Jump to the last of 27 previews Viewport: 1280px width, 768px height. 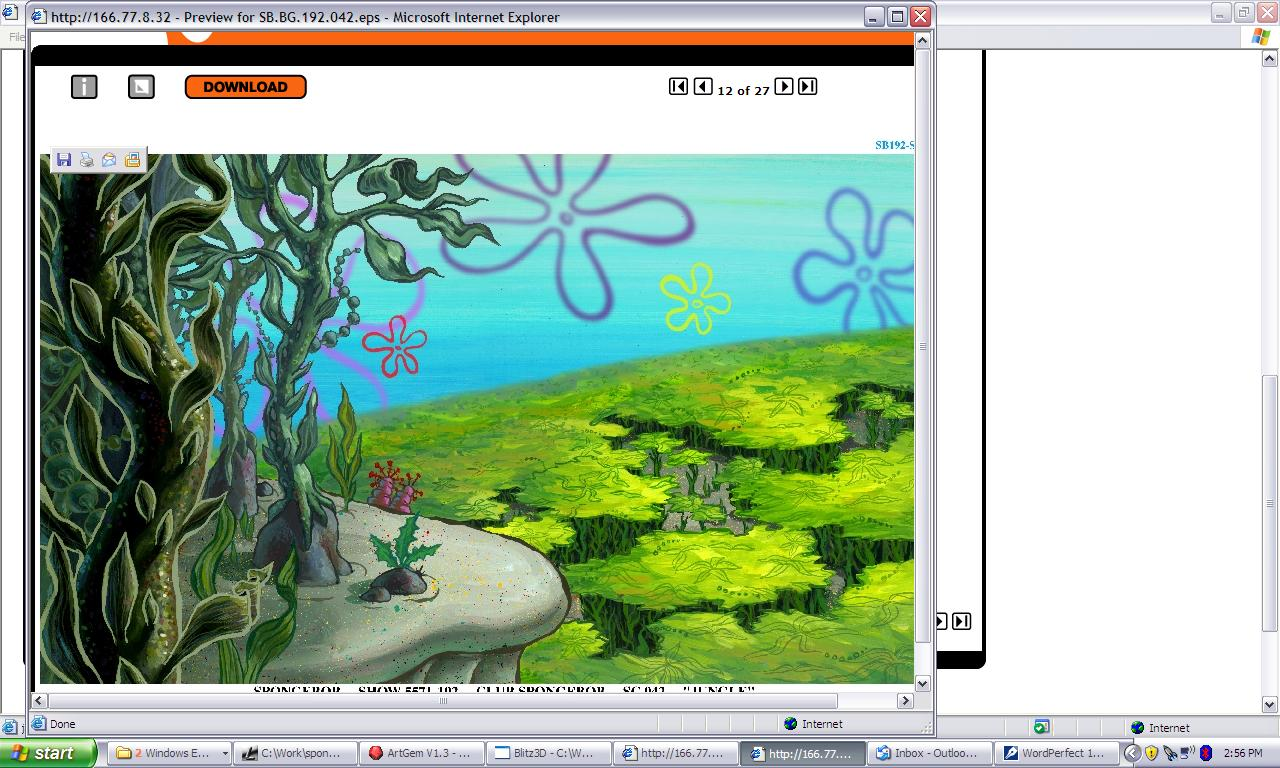(808, 87)
